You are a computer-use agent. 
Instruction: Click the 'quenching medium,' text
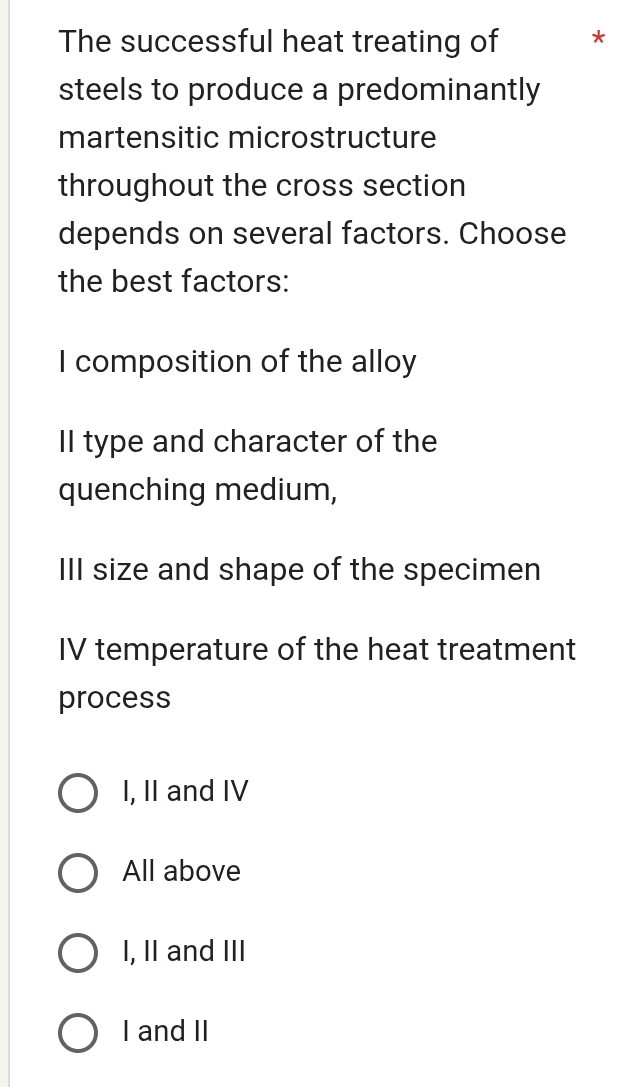click(x=198, y=490)
